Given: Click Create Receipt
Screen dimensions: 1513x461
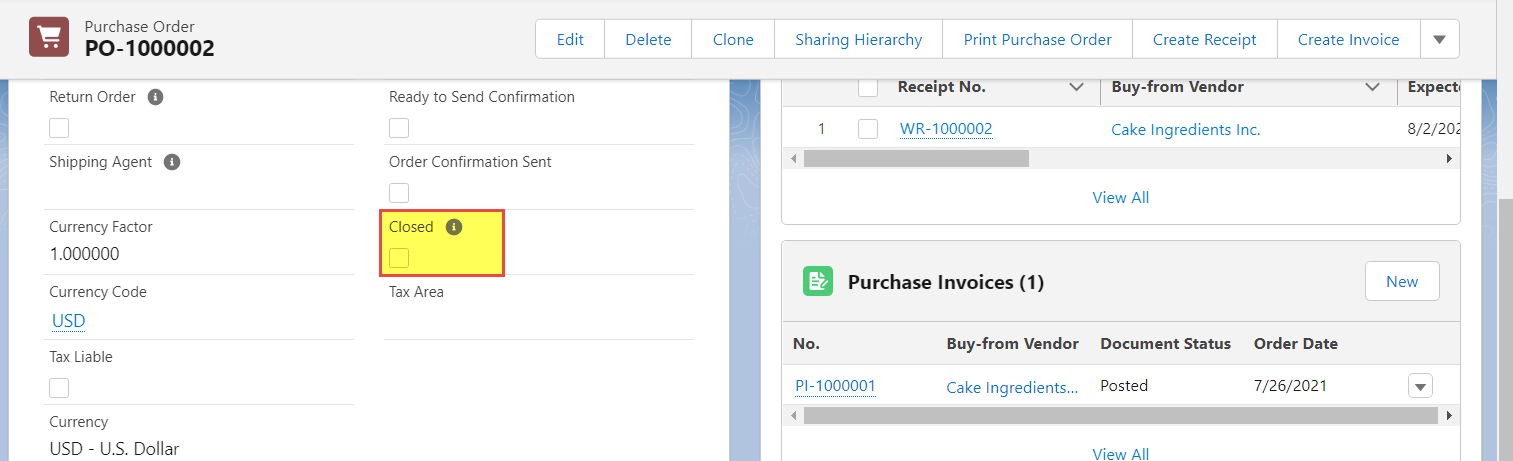Looking at the screenshot, I should 1205,40.
